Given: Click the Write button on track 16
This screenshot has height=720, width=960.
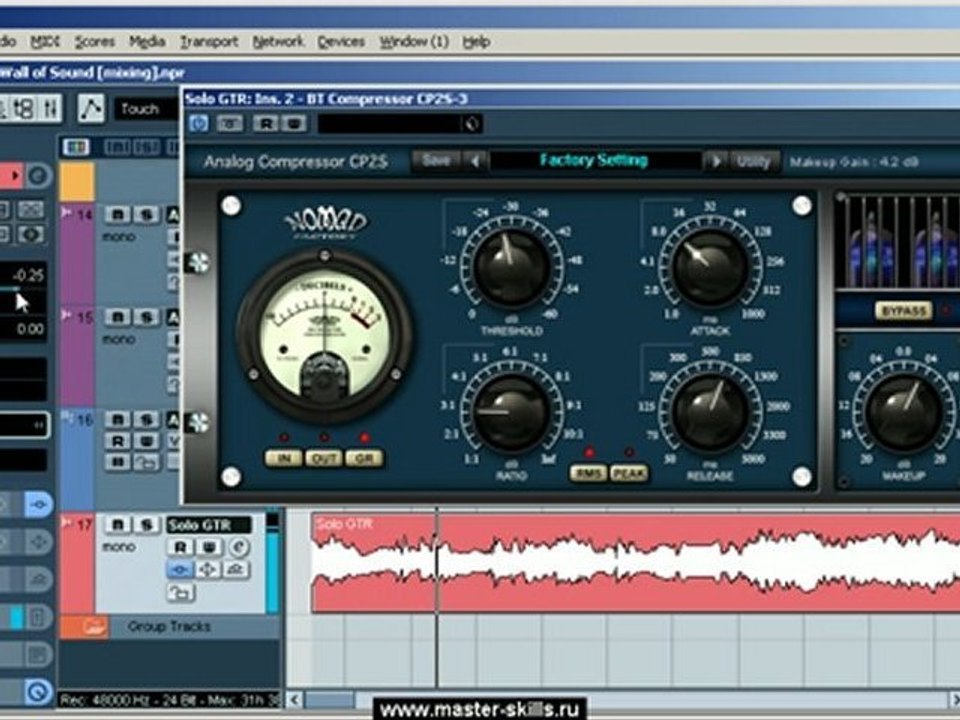Looking at the screenshot, I should (x=146, y=441).
